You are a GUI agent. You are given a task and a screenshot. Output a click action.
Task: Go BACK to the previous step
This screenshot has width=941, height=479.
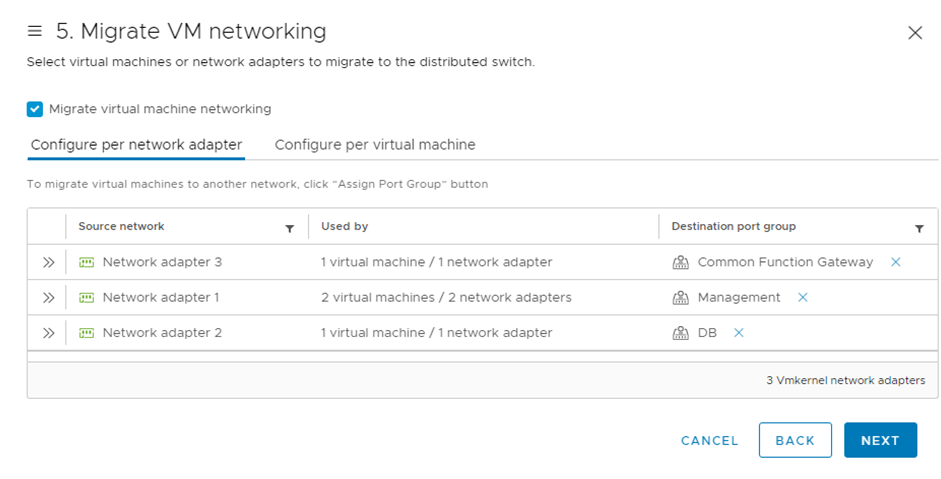pos(795,440)
